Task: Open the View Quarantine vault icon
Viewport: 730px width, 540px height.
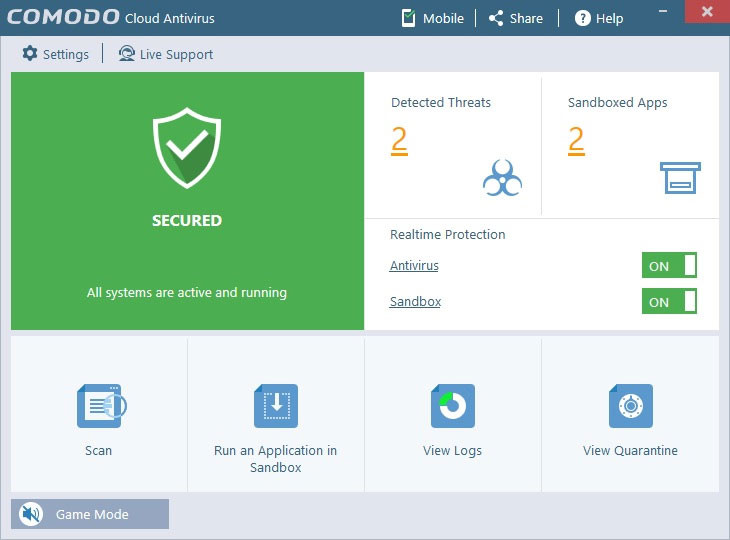Action: coord(631,405)
